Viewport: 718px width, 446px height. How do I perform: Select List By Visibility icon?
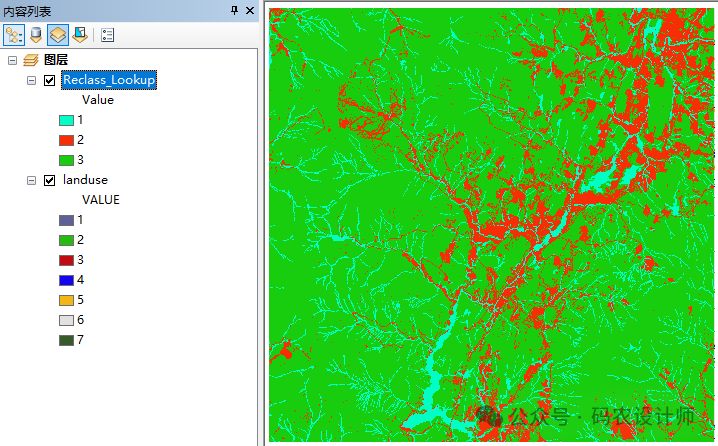[58, 35]
